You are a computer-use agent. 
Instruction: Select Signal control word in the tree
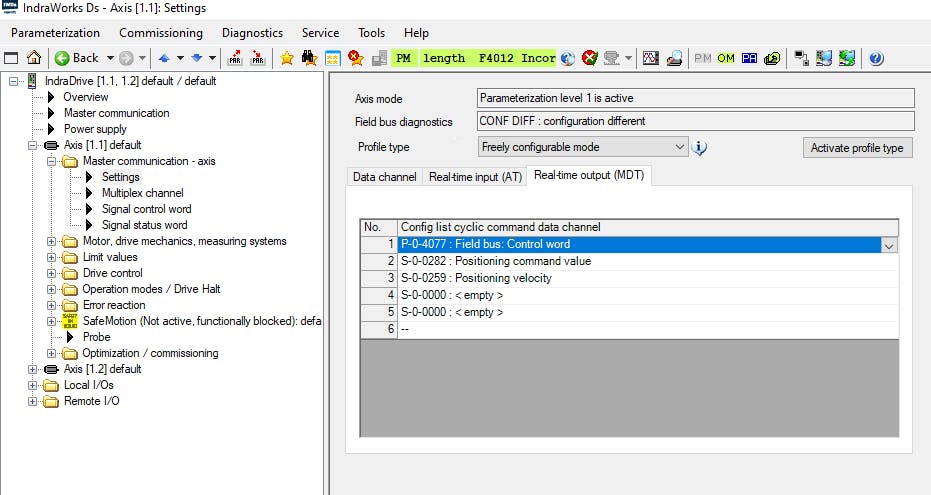(144, 209)
